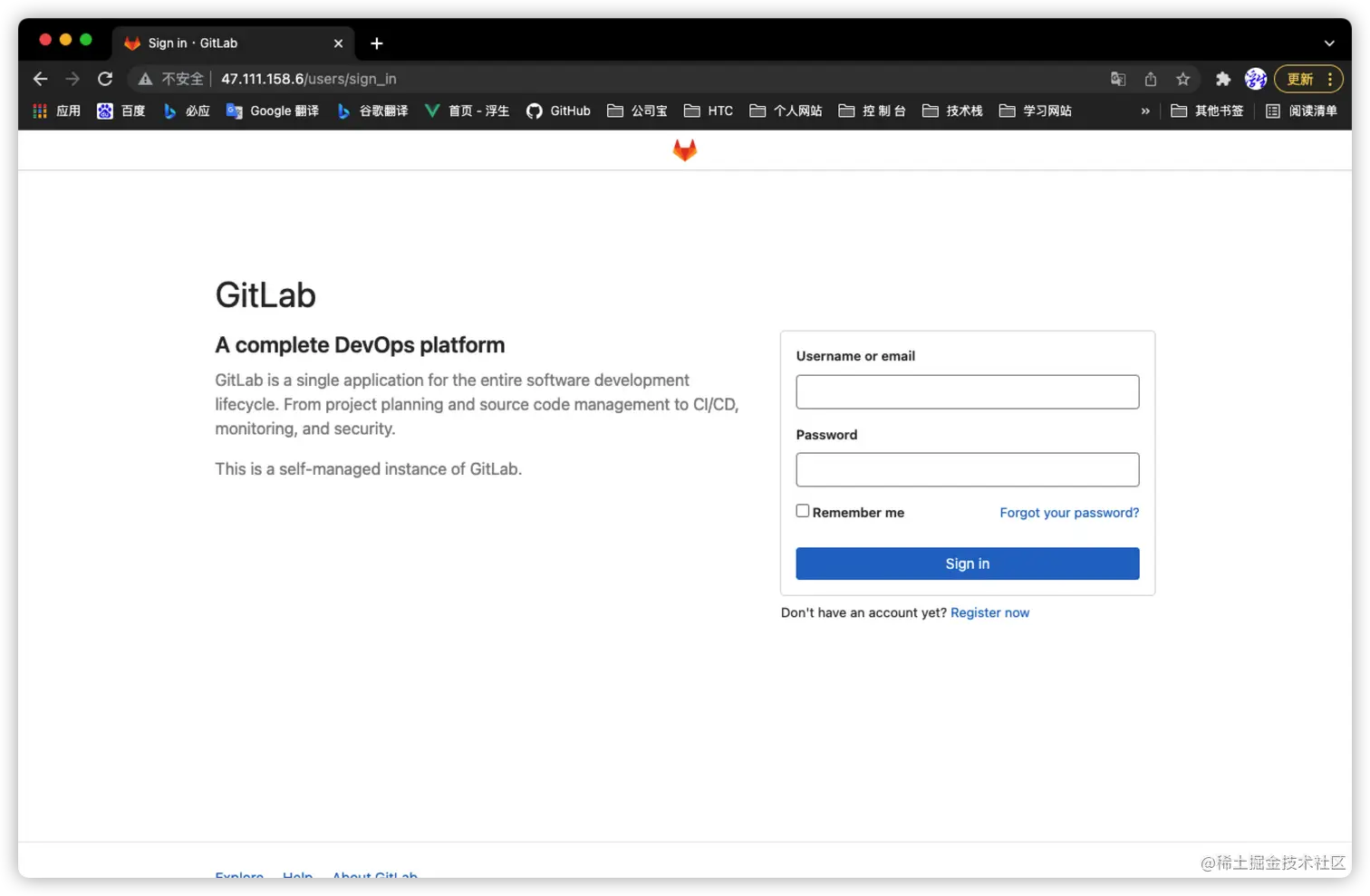Open the 公司宝 bookmark folder
Image resolution: width=1370 pixels, height=896 pixels.
(x=637, y=111)
